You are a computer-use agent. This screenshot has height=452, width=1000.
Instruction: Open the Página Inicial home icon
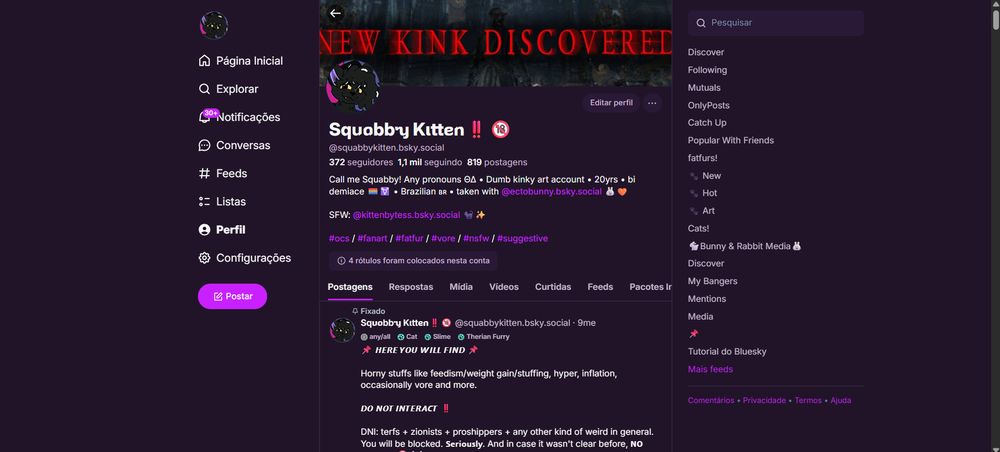pyautogui.click(x=204, y=61)
